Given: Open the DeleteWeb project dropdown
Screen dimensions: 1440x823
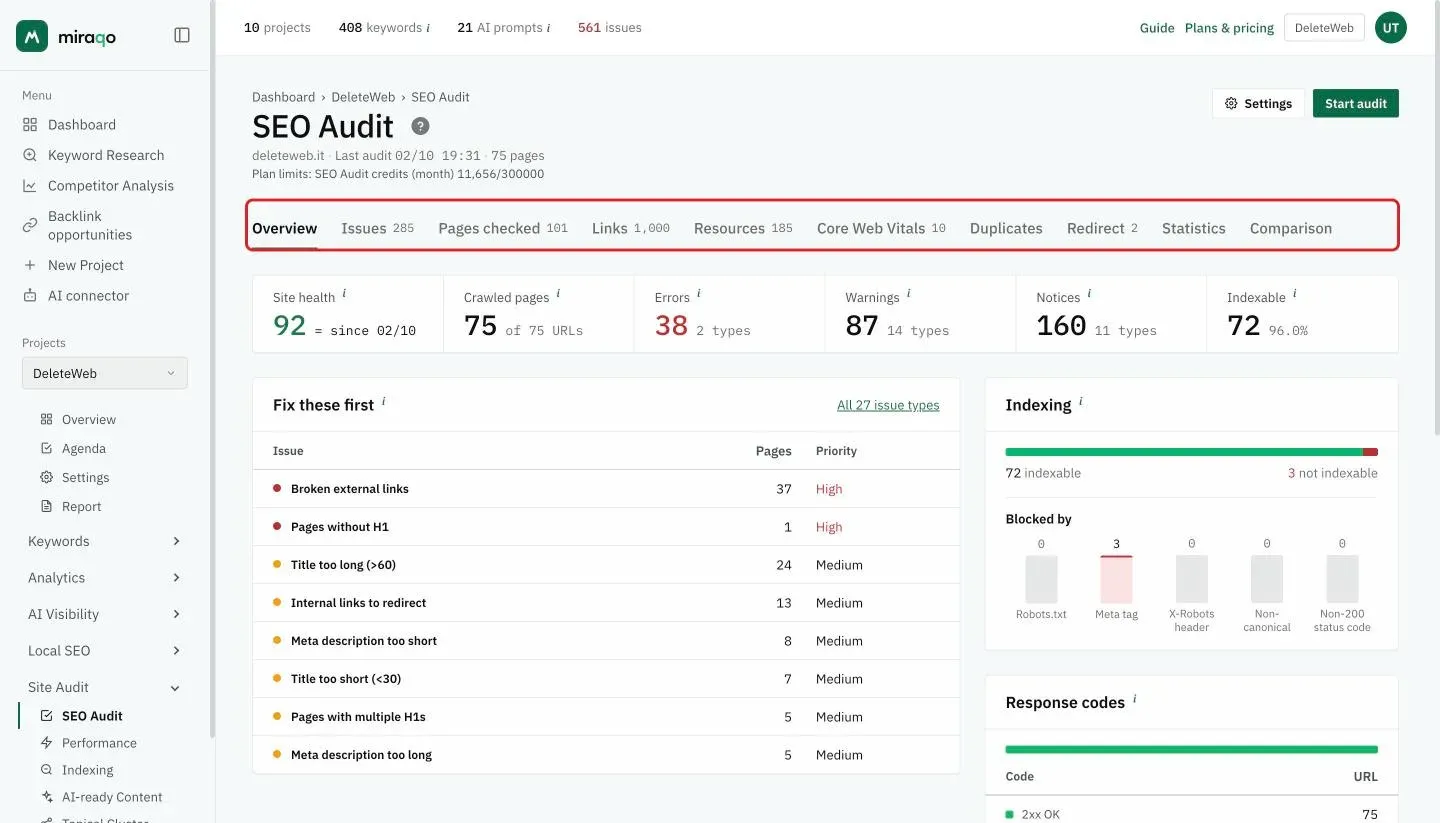Looking at the screenshot, I should pos(105,374).
